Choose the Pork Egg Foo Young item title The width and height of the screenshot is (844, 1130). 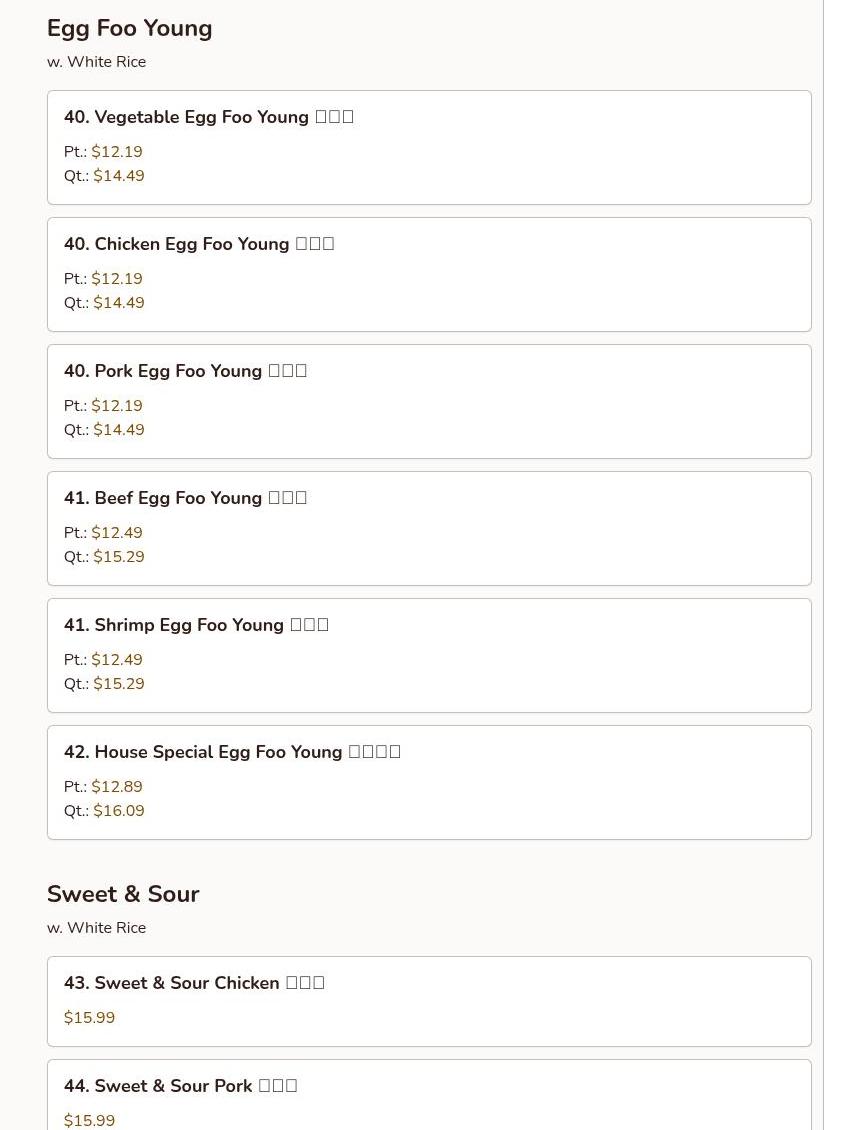click(185, 371)
